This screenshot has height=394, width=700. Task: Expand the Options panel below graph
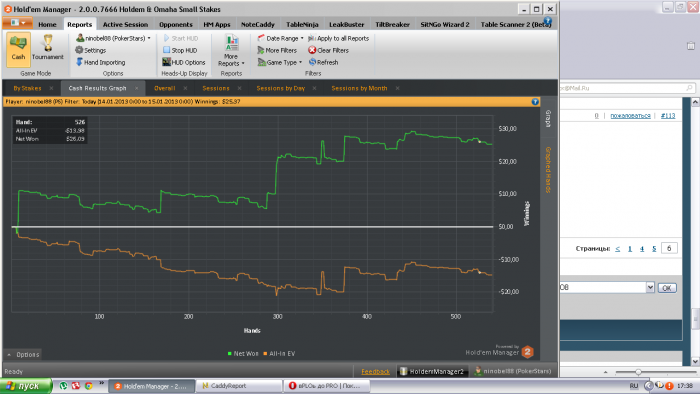click(x=23, y=355)
